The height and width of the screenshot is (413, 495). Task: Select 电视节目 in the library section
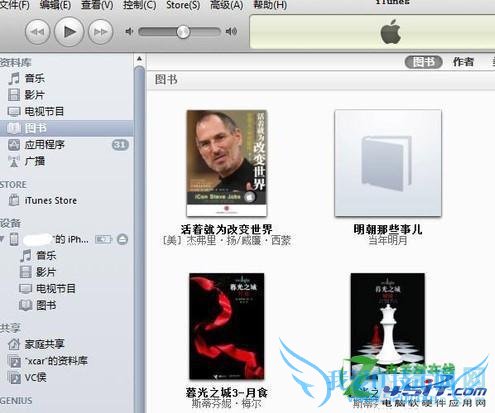(x=67, y=111)
